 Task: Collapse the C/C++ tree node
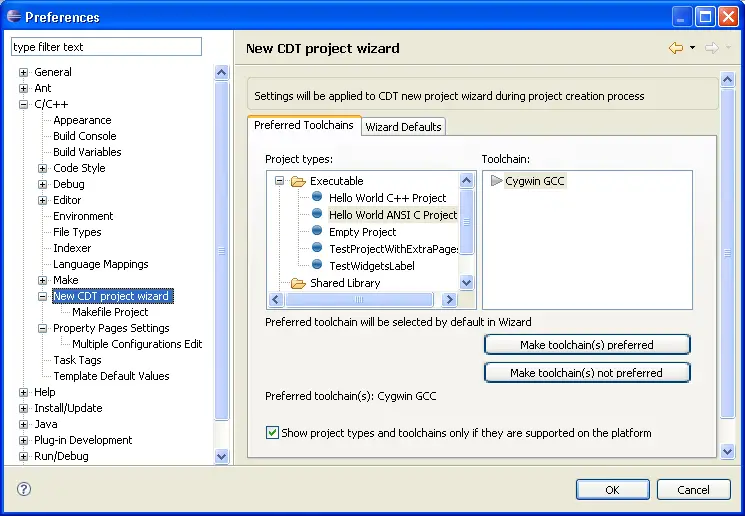(x=24, y=104)
